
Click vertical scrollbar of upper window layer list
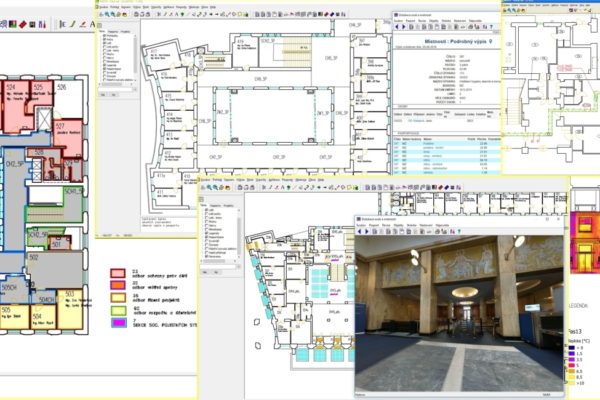point(135,57)
